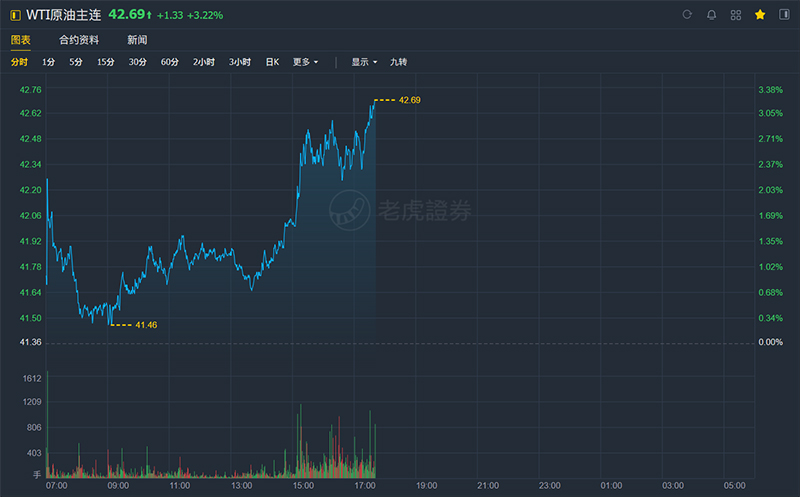Click the yellow contract icon beside WTI原油主连

[x=15, y=15]
